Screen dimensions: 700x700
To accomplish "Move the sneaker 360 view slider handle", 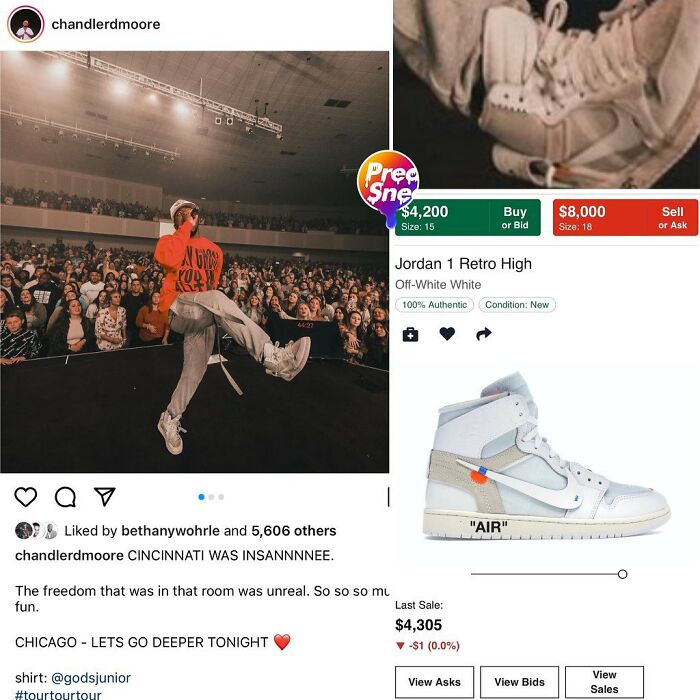I will [x=622, y=574].
